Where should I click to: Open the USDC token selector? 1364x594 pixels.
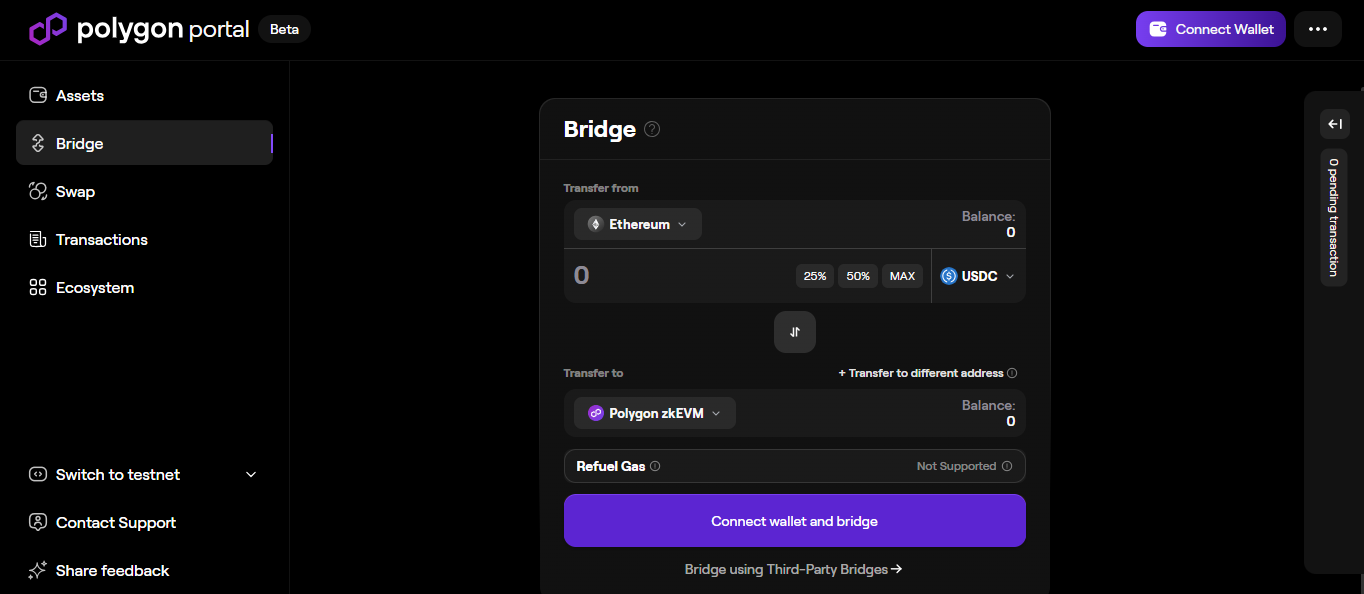(x=978, y=276)
